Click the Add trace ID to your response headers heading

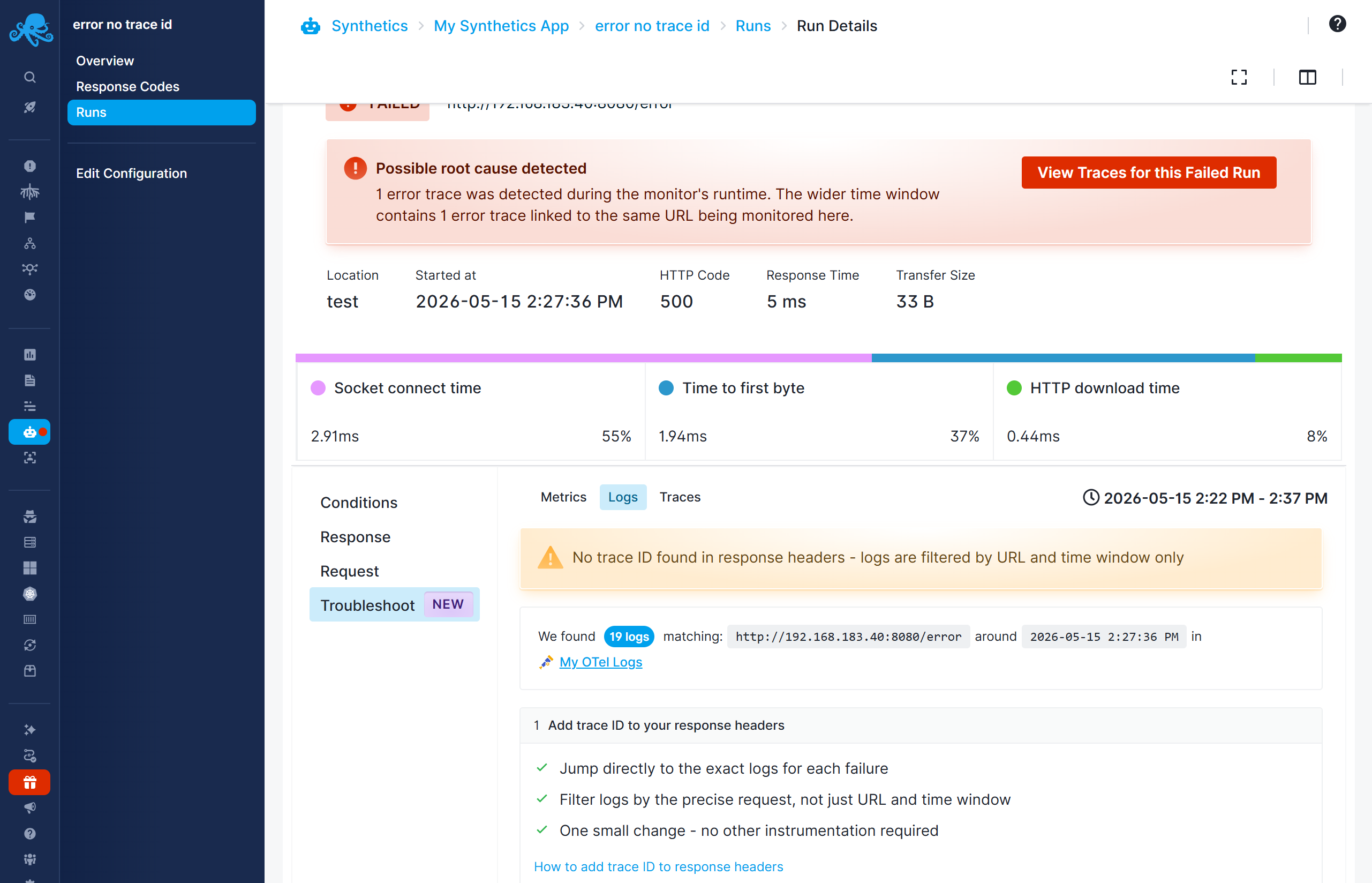point(666,725)
